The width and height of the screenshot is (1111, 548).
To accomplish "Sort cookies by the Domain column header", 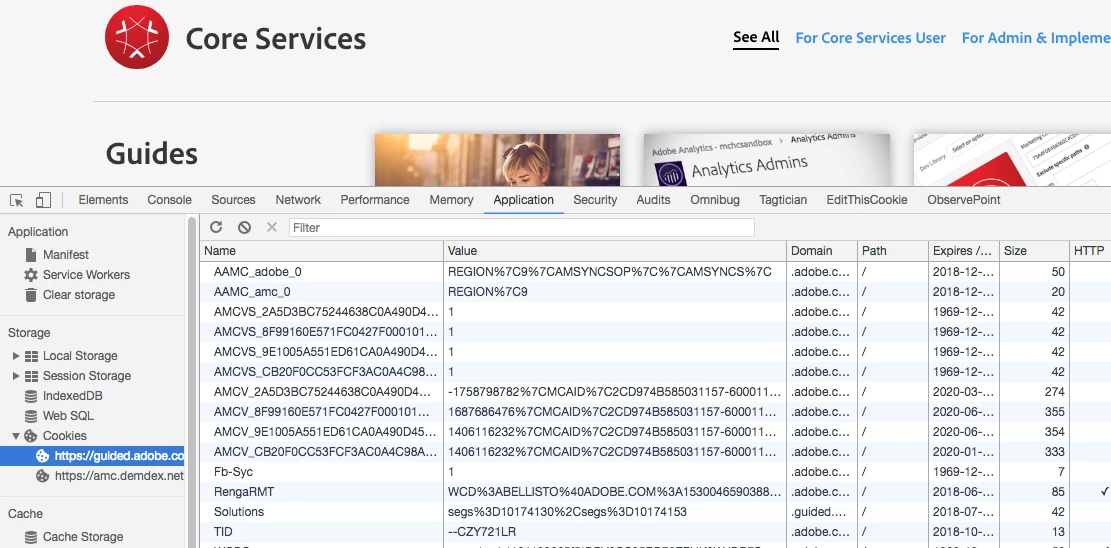I will tap(821, 251).
